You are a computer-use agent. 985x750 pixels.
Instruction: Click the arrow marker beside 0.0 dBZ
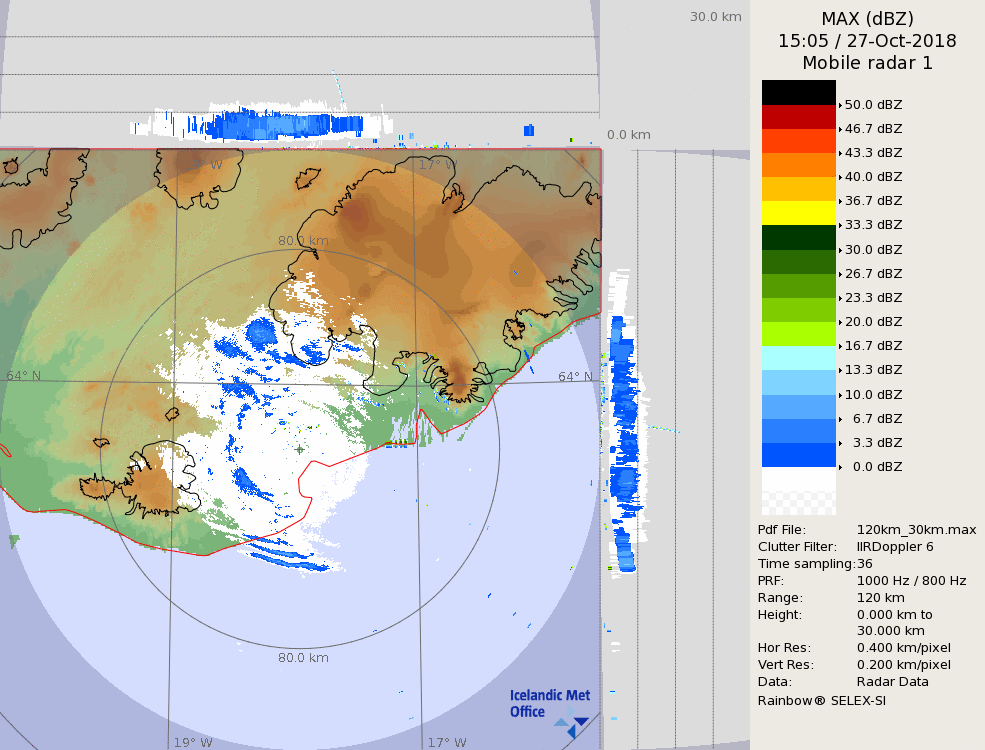(840, 467)
